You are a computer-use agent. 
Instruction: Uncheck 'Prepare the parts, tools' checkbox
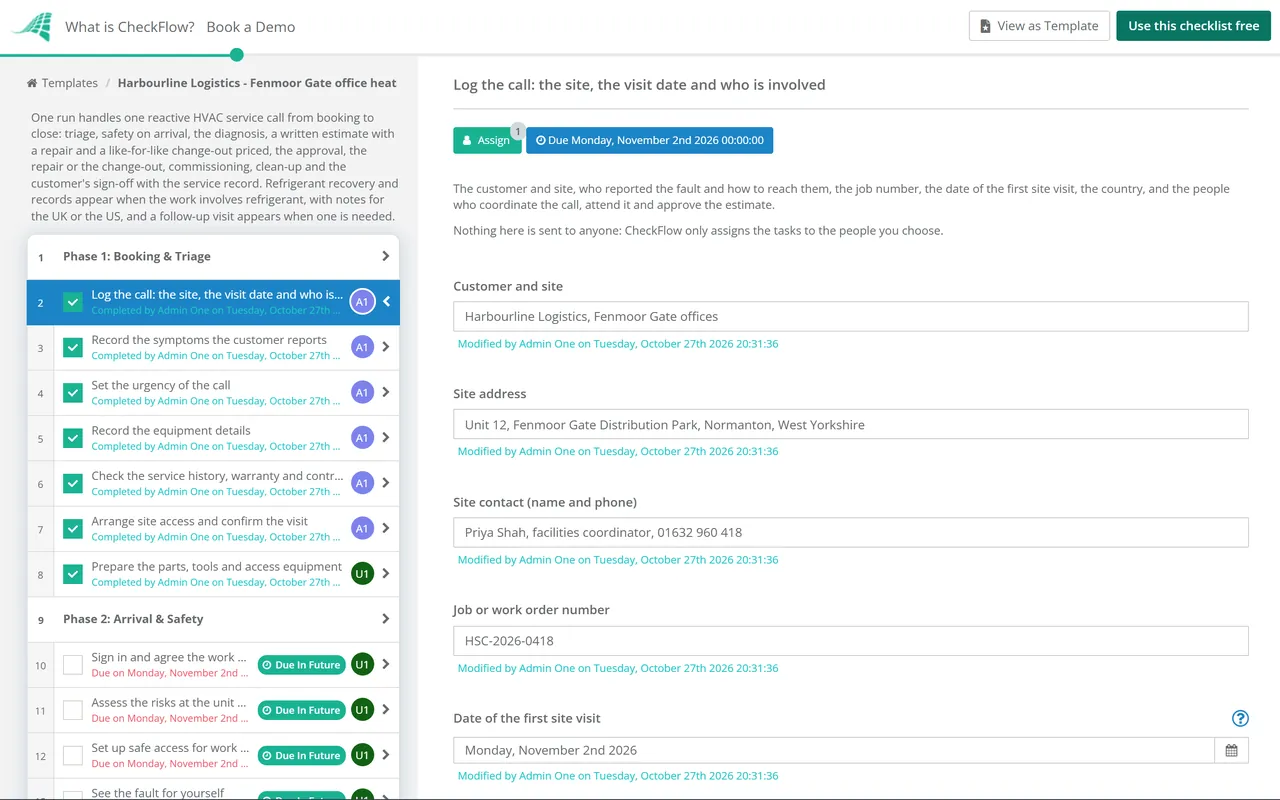coord(73,574)
